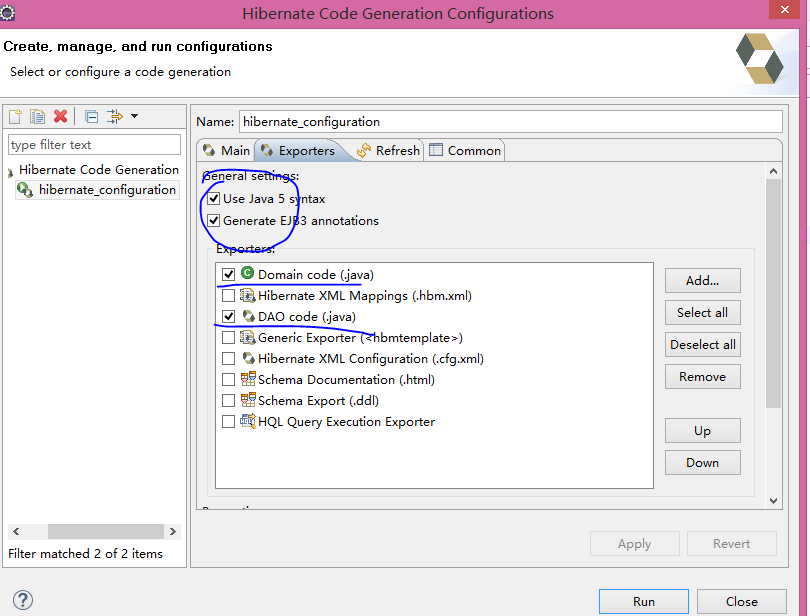
Task: Click the Run button
Action: coord(644,602)
